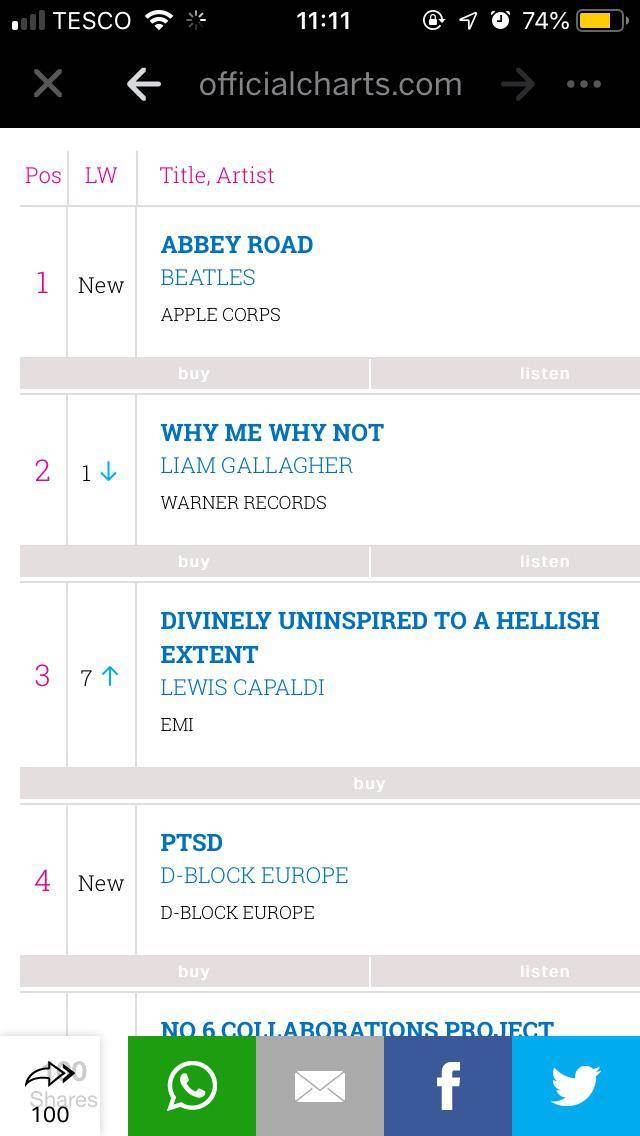Select the LW column header
This screenshot has width=640, height=1136.
[100, 175]
